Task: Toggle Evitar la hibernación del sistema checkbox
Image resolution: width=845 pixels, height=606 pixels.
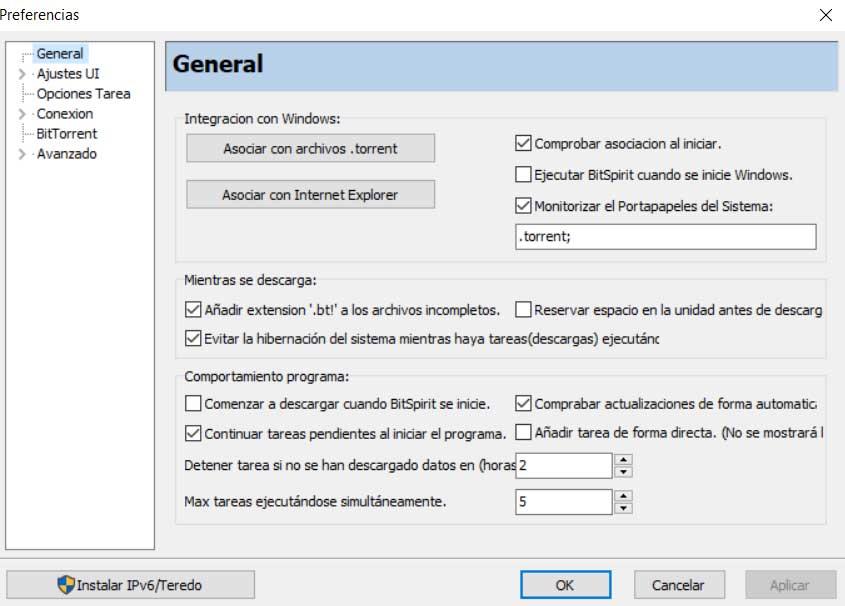Action: pos(193,338)
